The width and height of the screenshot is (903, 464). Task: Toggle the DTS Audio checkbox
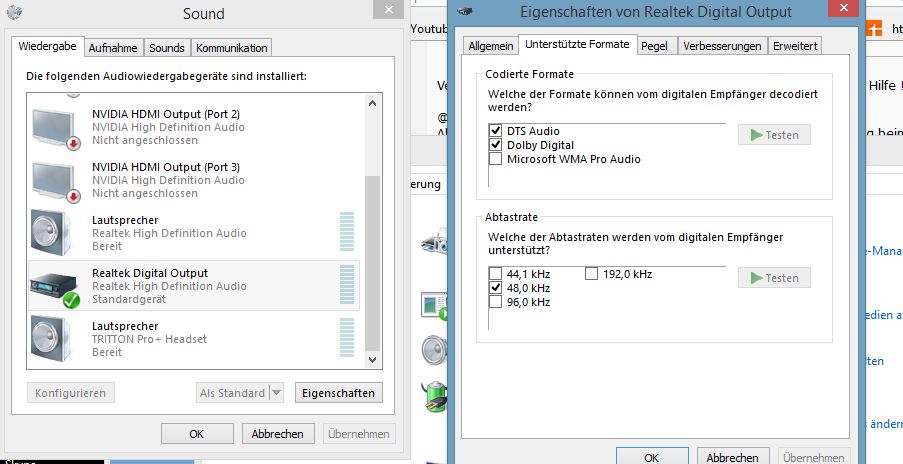[x=495, y=131]
